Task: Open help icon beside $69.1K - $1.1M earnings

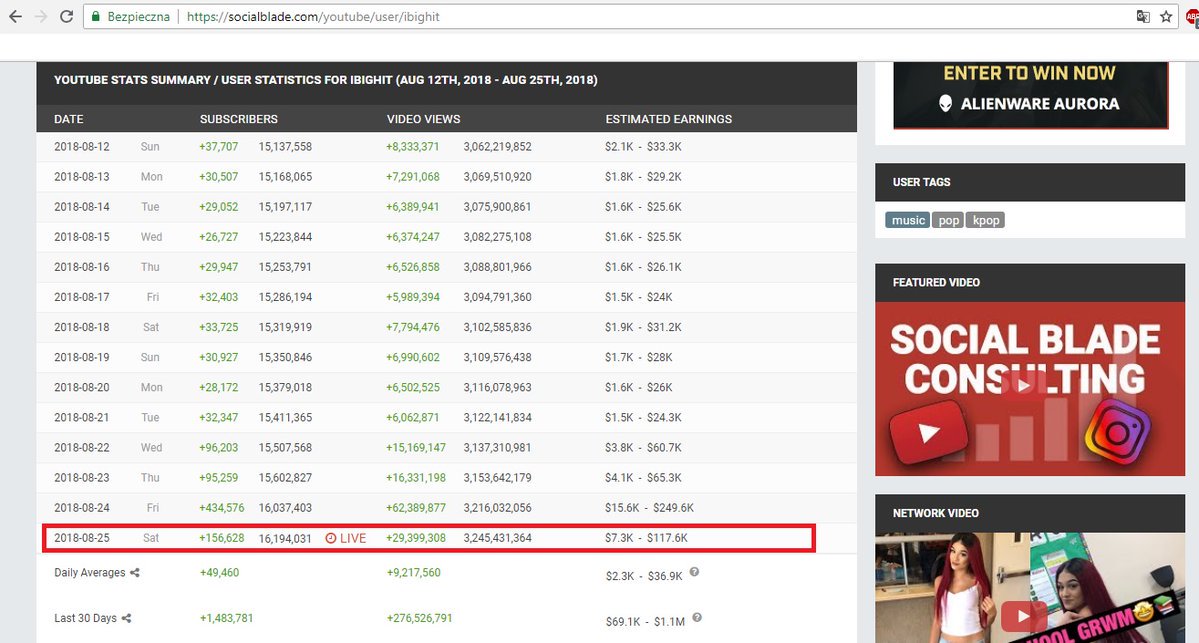Action: (x=697, y=618)
